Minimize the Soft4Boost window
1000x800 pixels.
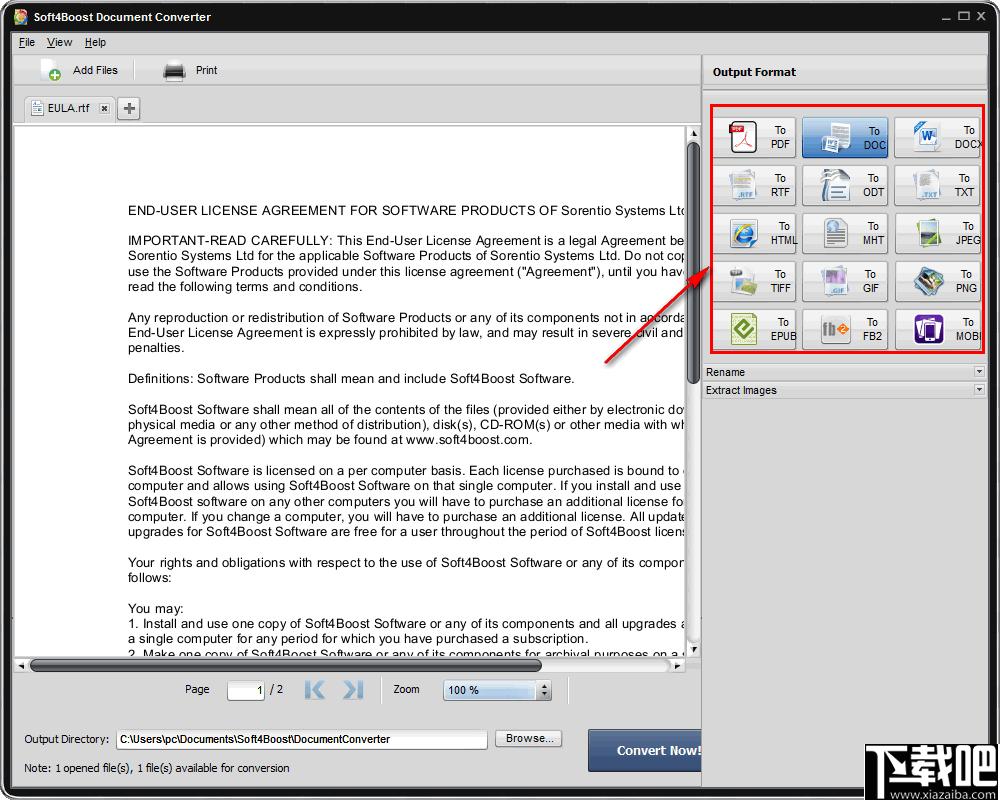point(946,17)
